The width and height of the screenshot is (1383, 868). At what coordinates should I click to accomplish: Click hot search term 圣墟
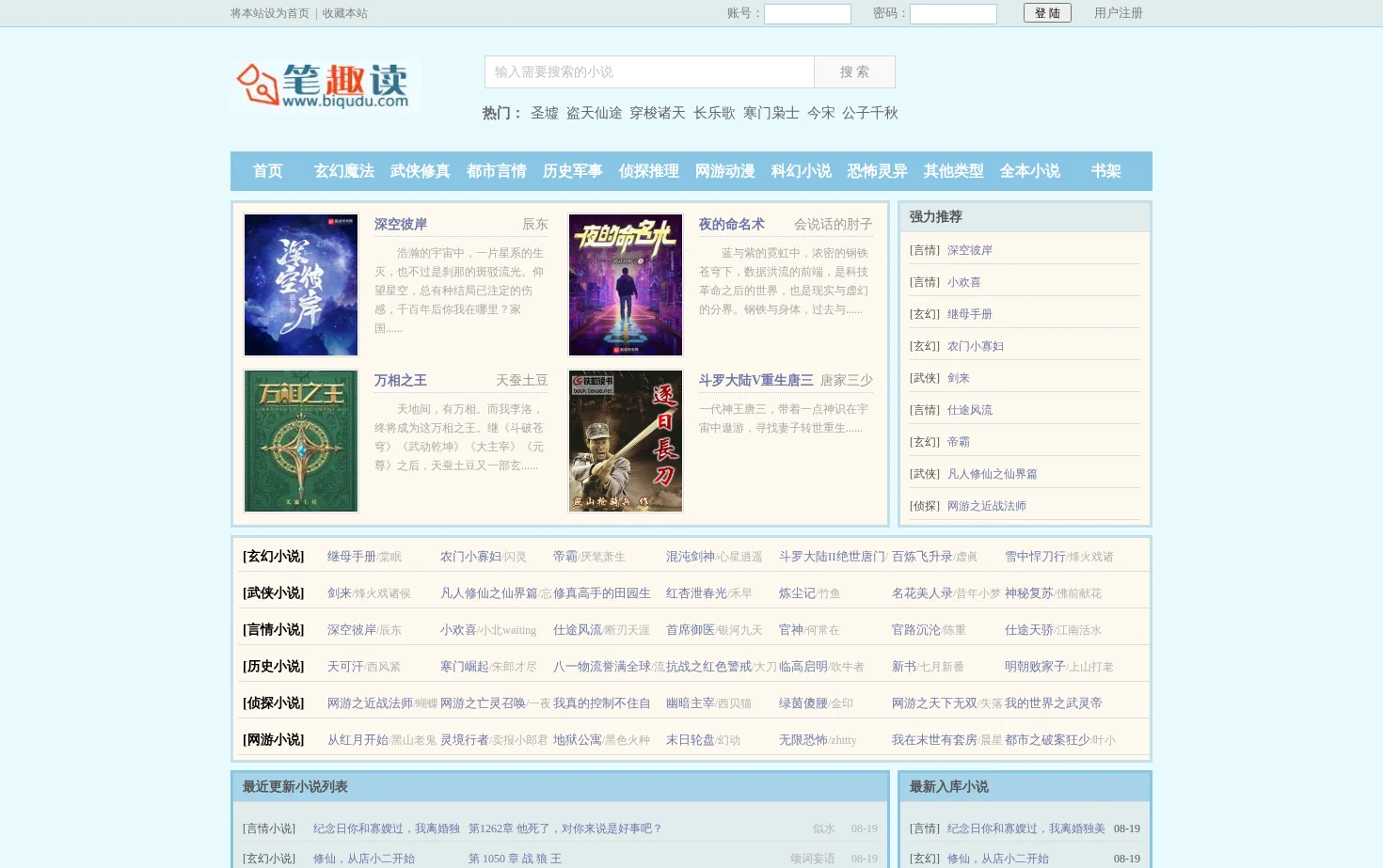click(545, 113)
